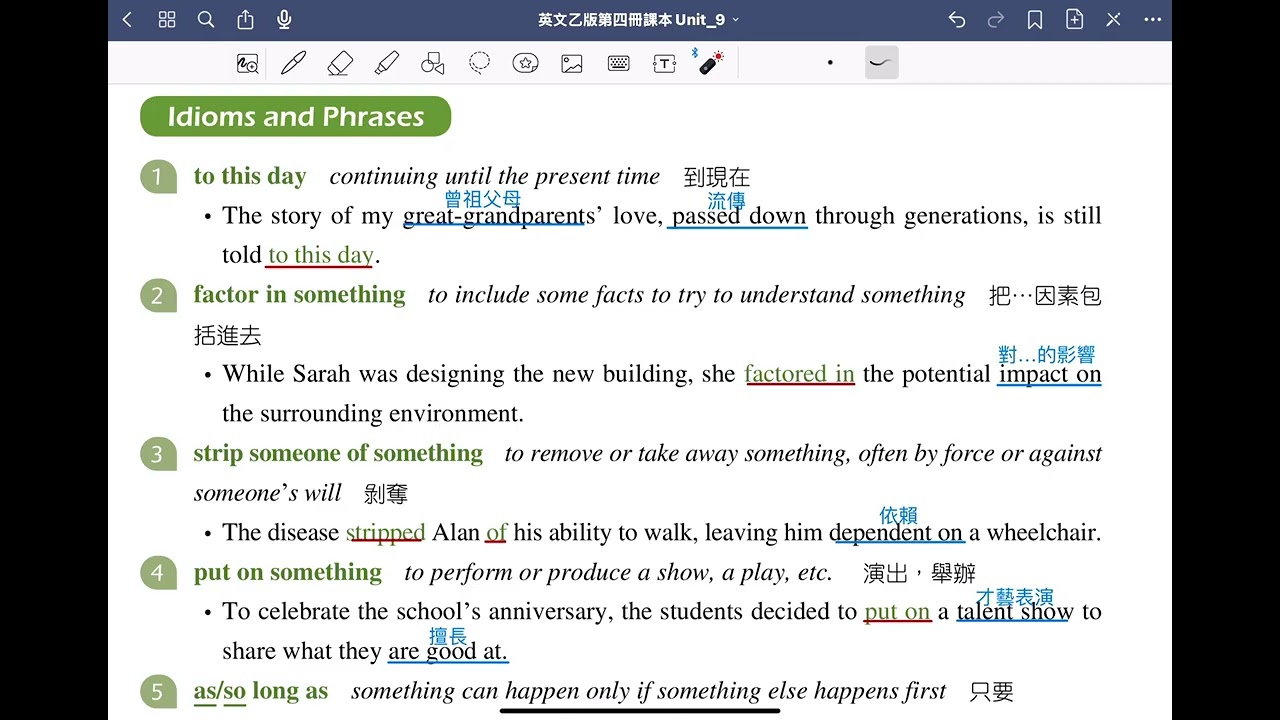Tap number 3 bullet circle
The width and height of the screenshot is (1280, 720).
[158, 454]
